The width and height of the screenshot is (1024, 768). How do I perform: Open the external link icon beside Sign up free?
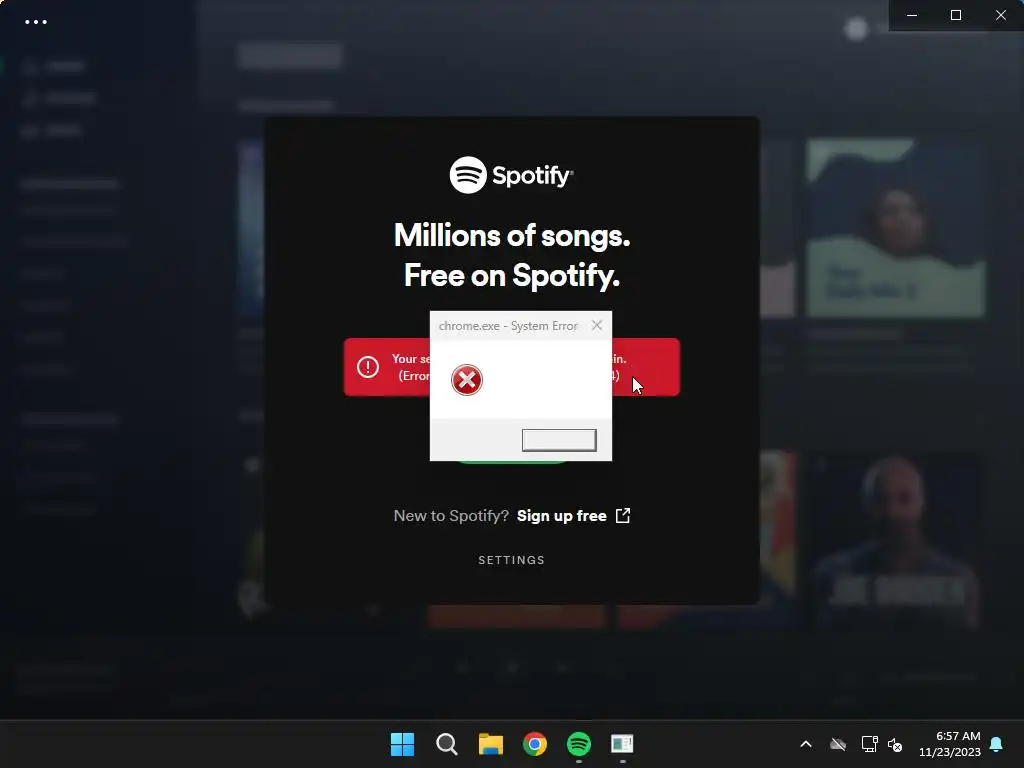(x=623, y=516)
